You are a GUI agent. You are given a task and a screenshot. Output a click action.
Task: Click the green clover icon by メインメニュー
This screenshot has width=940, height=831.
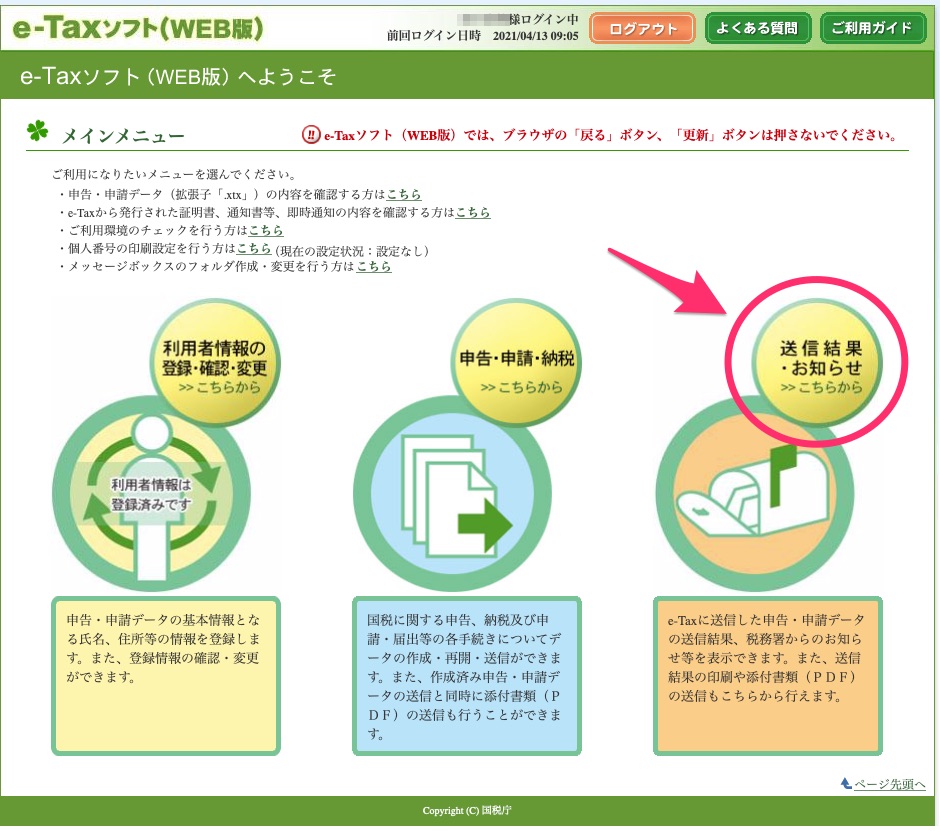pyautogui.click(x=37, y=130)
